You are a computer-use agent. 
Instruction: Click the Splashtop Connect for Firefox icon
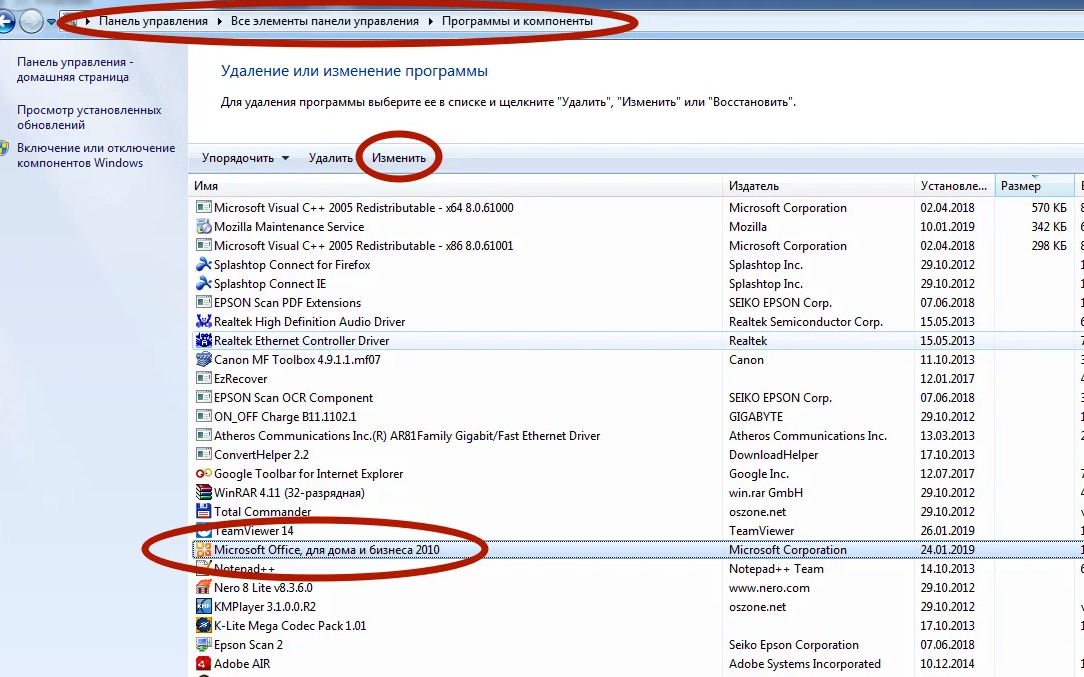(203, 264)
